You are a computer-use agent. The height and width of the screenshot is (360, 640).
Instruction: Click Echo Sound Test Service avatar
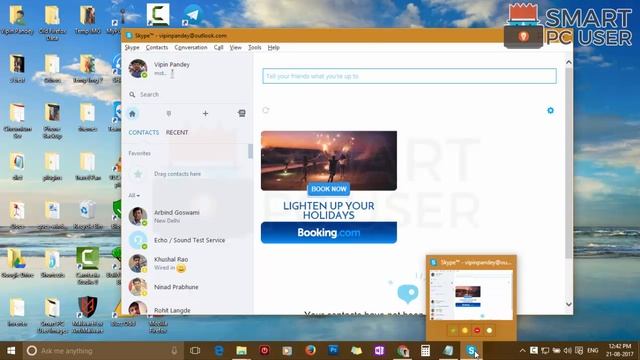pyautogui.click(x=138, y=240)
